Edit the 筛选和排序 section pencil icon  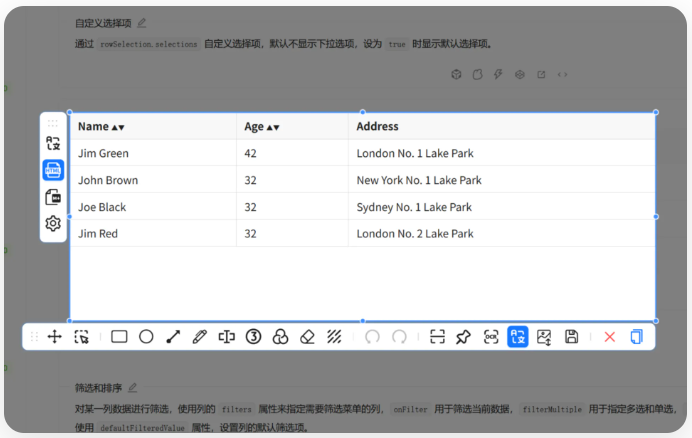[132, 388]
